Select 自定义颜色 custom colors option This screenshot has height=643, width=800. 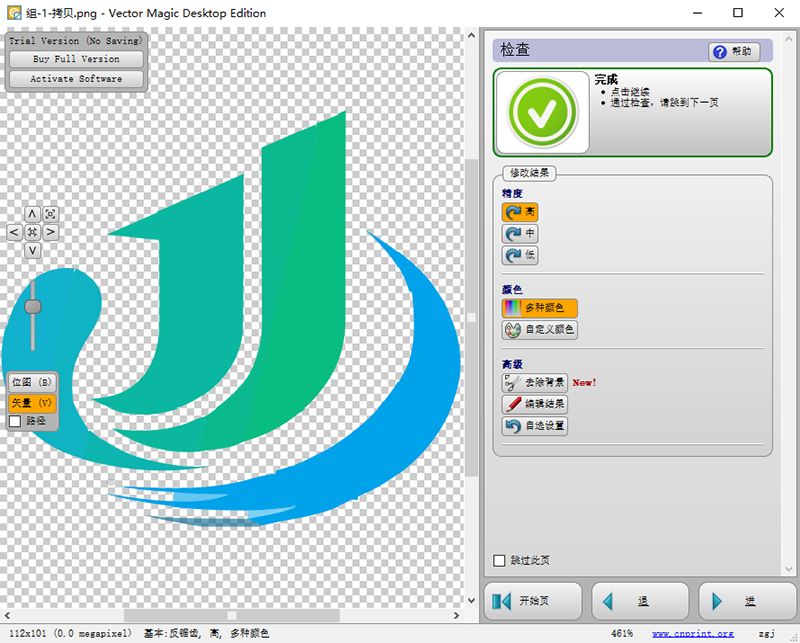click(539, 330)
